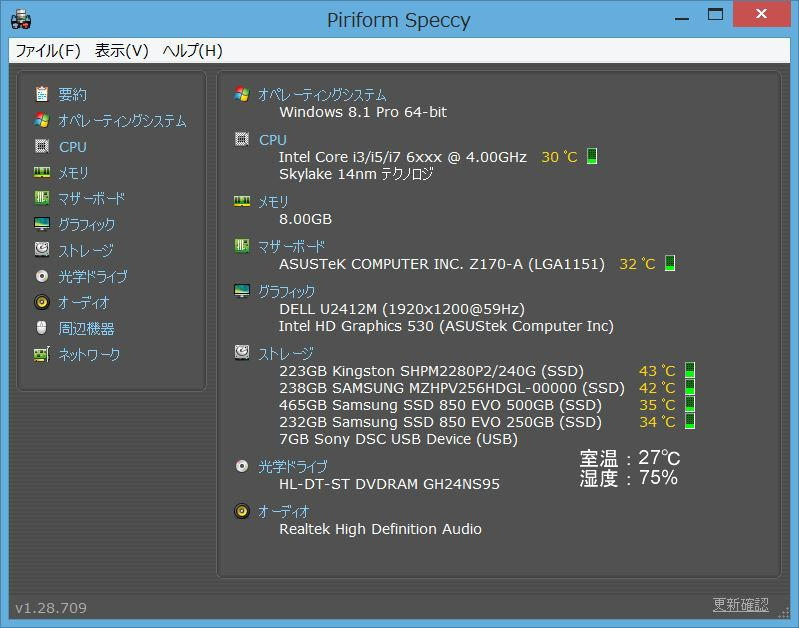This screenshot has height=628, width=799.
Task: Maximize the Speccy window
Action: click(x=715, y=14)
